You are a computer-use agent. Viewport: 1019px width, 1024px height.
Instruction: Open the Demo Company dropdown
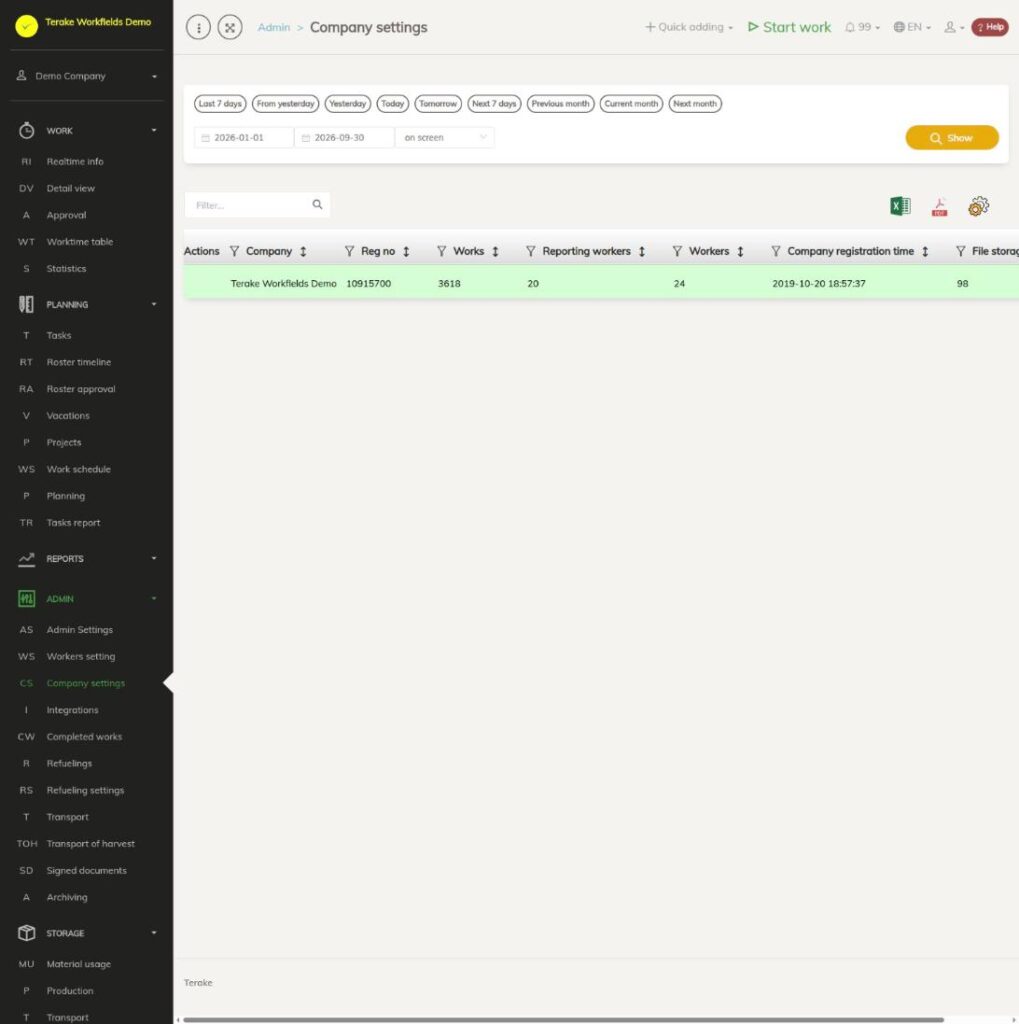point(87,76)
